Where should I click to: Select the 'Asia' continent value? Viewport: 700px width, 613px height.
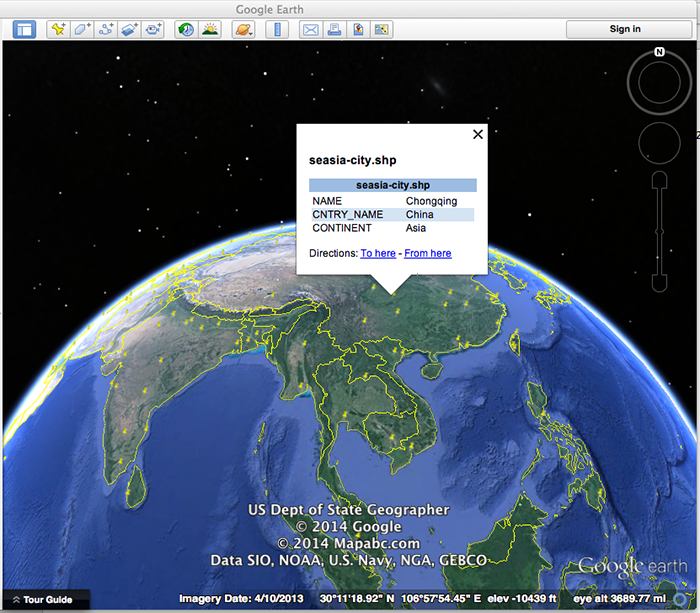click(416, 228)
